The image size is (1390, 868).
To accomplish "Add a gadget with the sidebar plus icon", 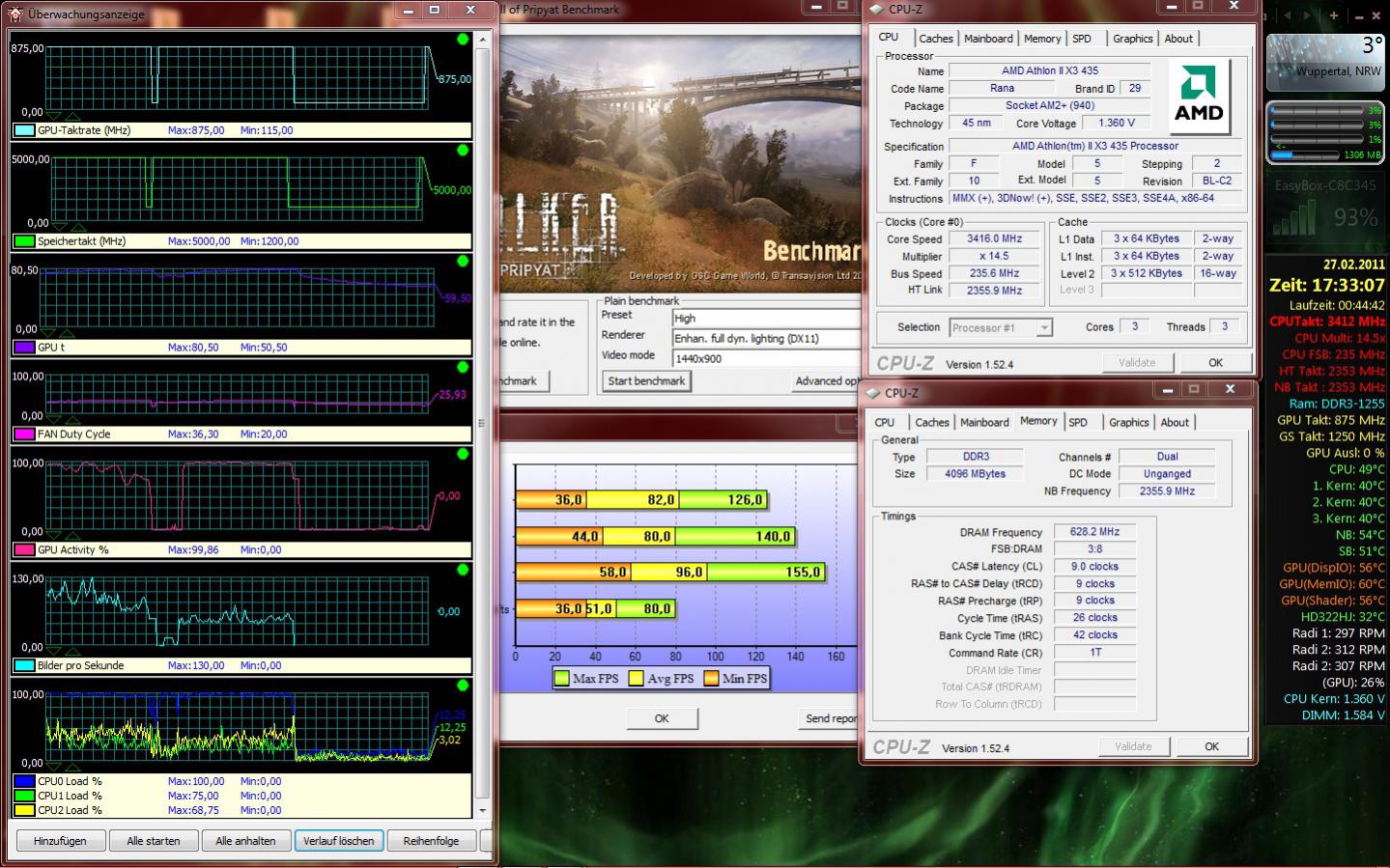I will (1334, 15).
